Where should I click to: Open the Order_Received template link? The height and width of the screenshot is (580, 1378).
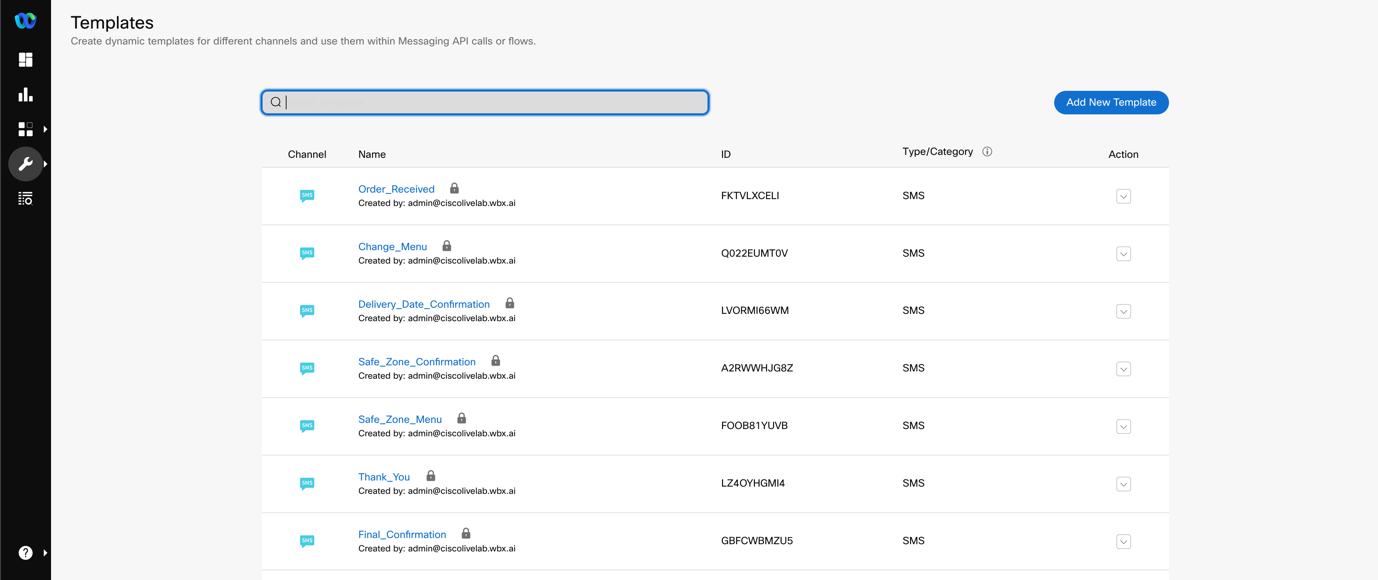pyautogui.click(x=396, y=189)
